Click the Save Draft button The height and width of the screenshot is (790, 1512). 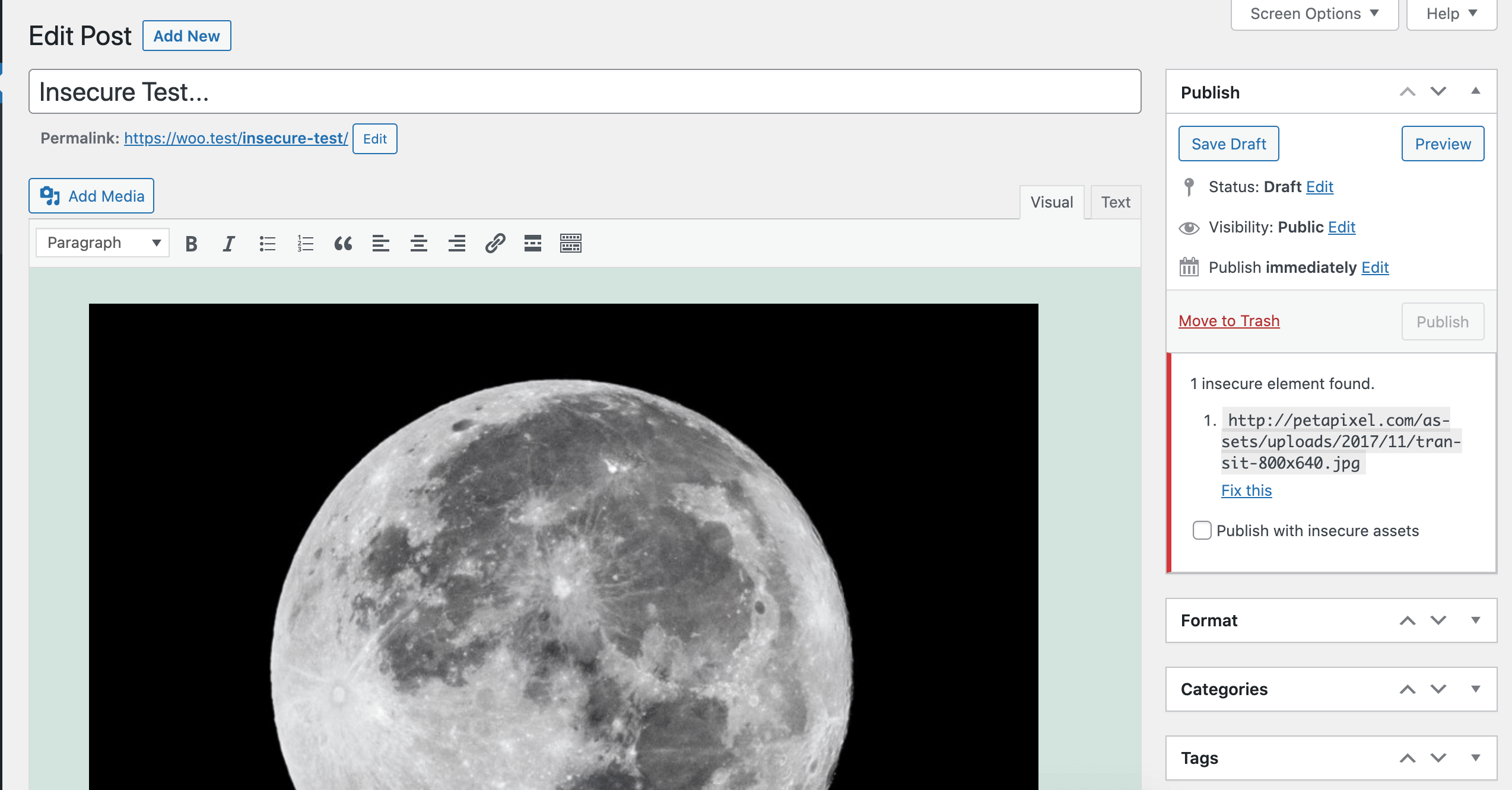click(x=1229, y=144)
